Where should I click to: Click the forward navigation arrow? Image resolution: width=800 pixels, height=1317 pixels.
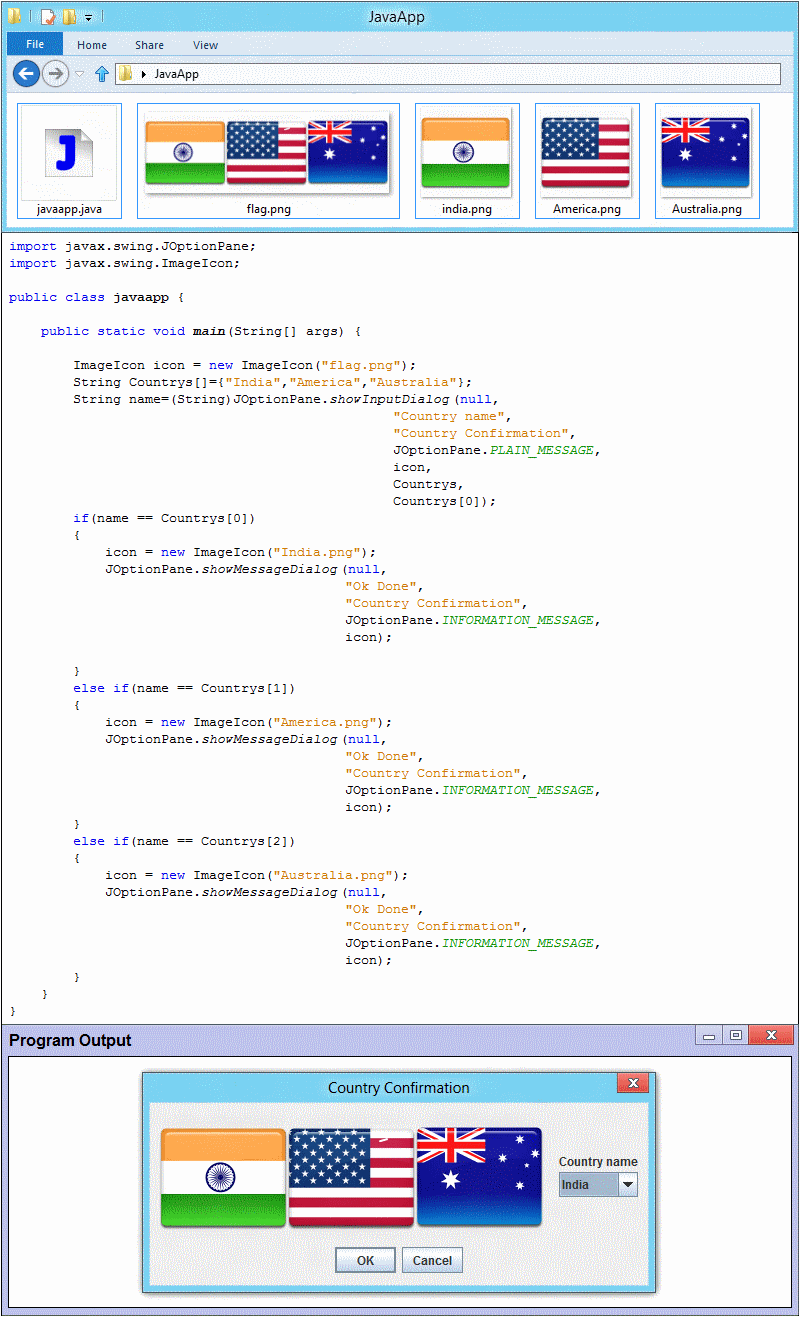click(55, 74)
